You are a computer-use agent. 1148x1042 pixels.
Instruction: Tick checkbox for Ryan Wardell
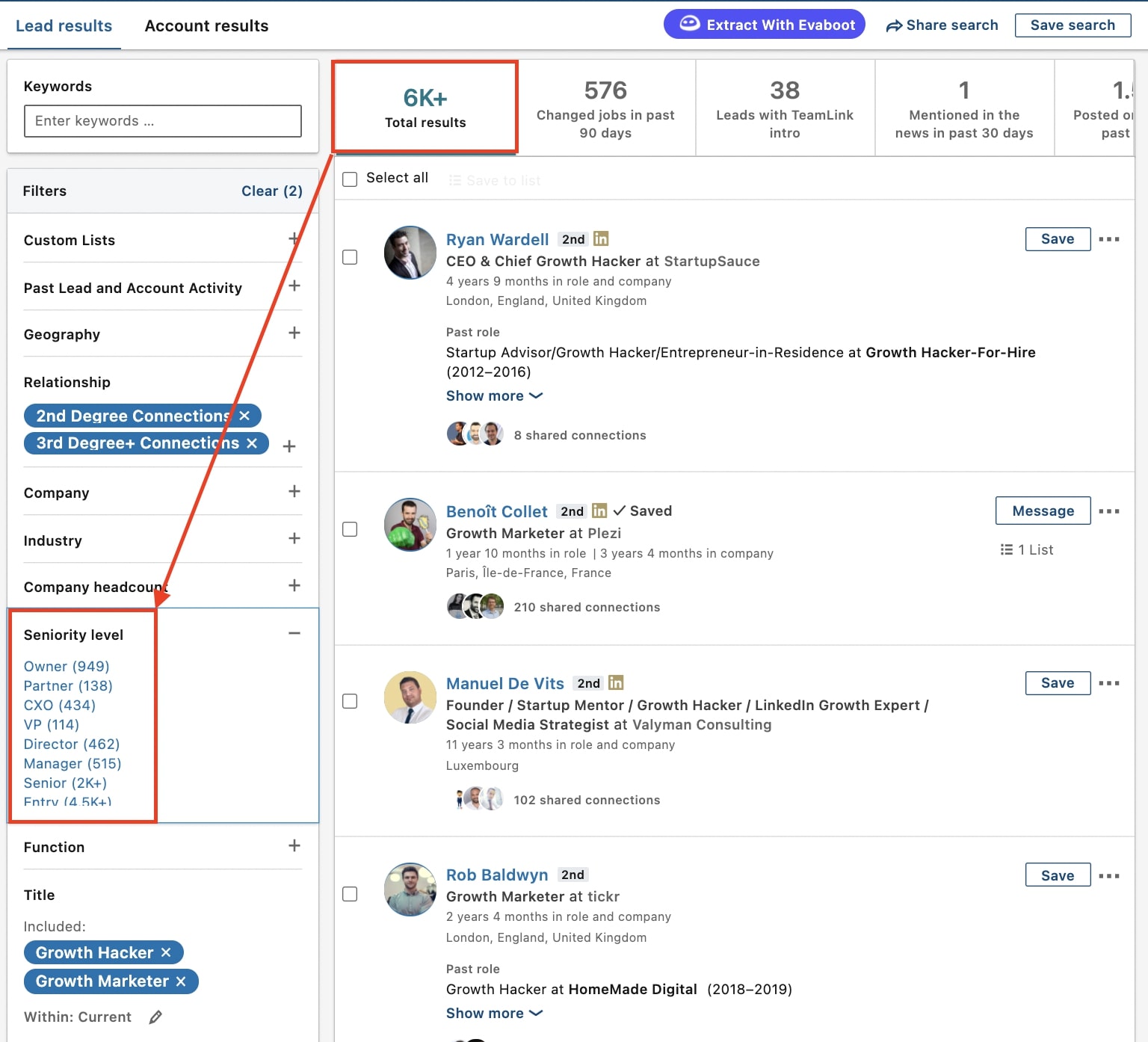pos(350,257)
